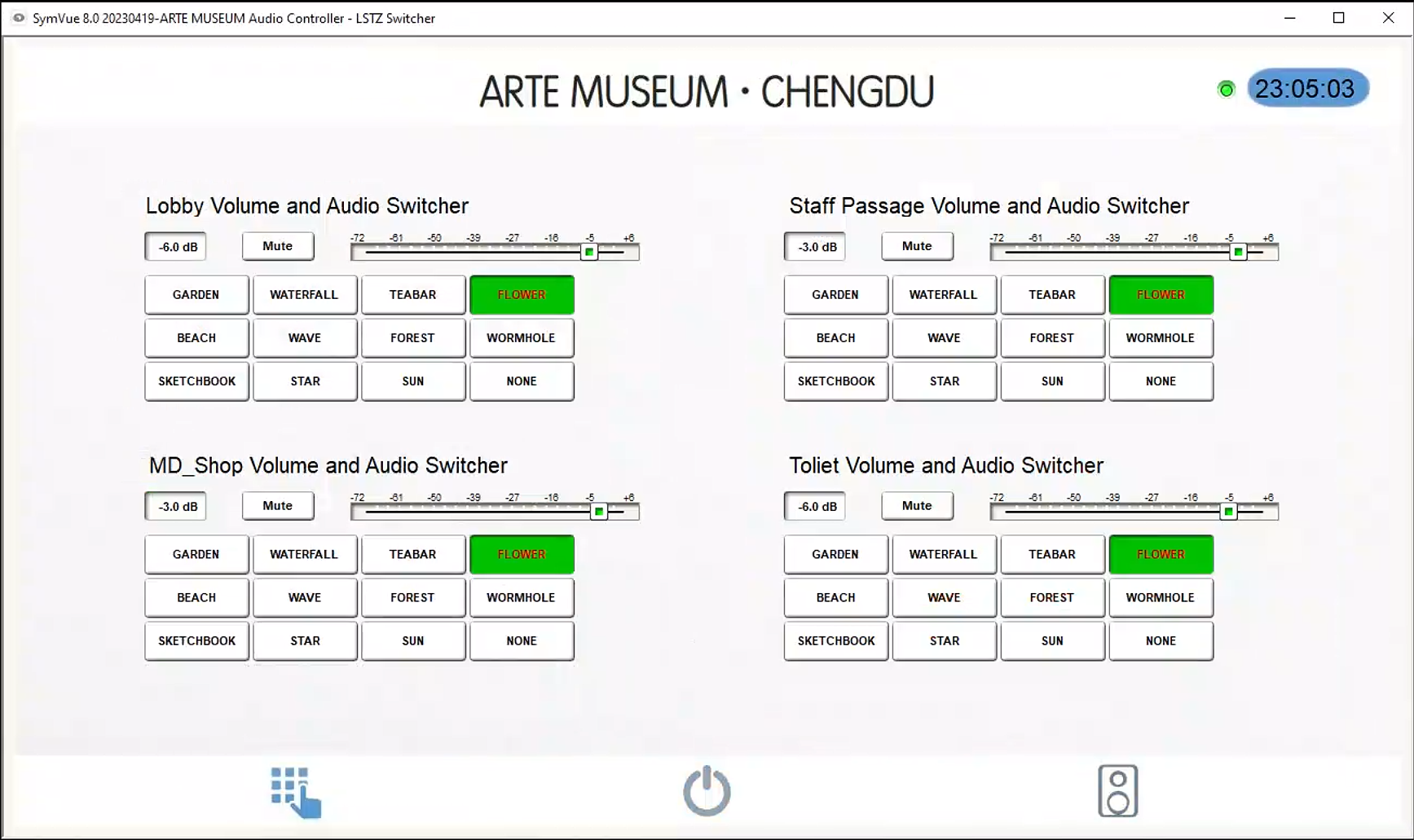Set MD_Shop source to NONE

pos(522,641)
